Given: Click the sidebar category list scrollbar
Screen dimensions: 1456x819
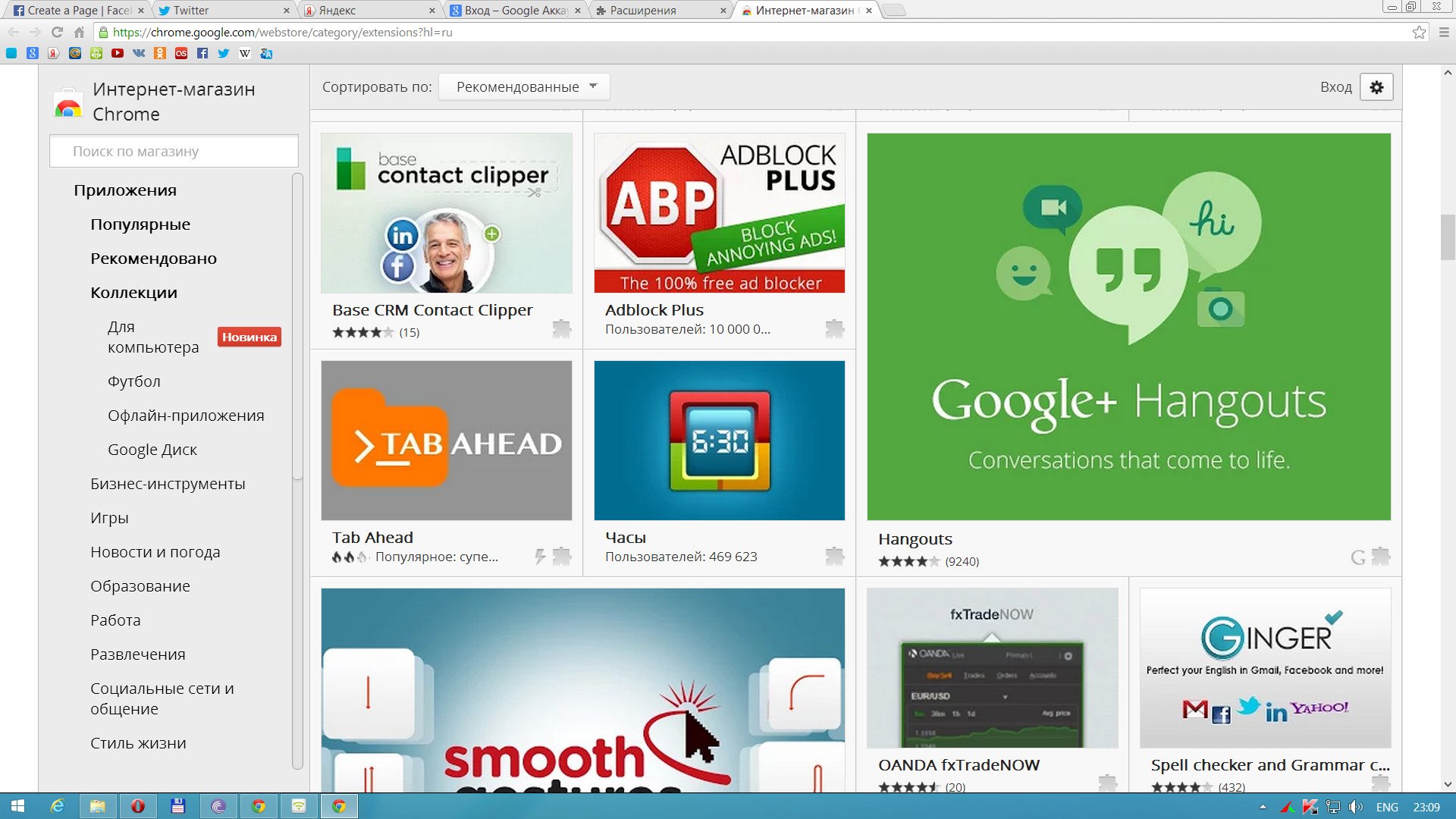Looking at the screenshot, I should [x=297, y=326].
